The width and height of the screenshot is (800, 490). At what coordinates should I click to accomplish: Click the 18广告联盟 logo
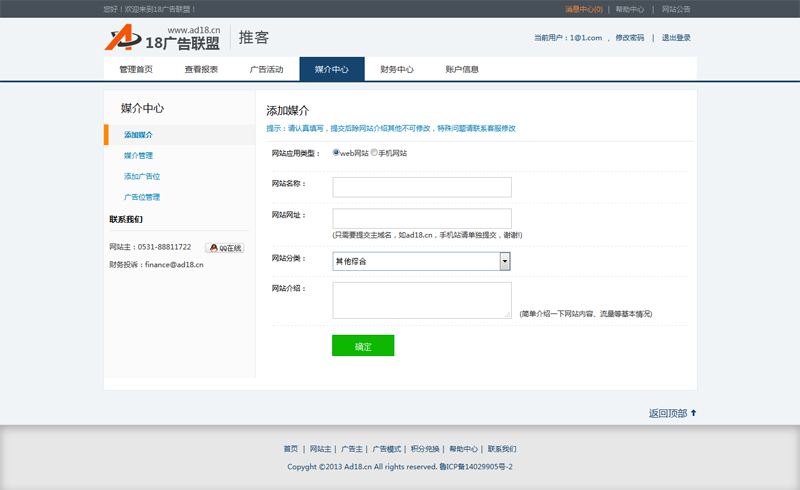tap(163, 38)
